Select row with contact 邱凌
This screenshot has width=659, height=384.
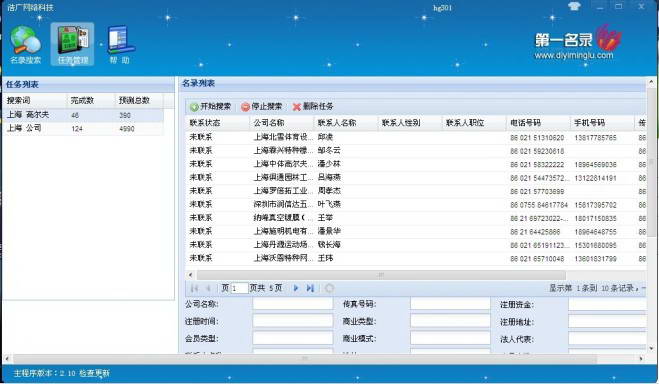click(416, 137)
